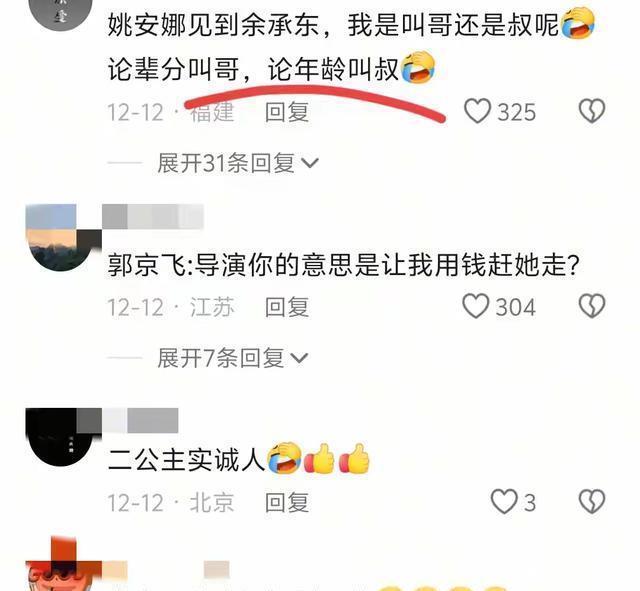Viewport: 640px width, 591px height.
Task: Tap broken-heart icon on Jiangsu comment
Action: [592, 306]
